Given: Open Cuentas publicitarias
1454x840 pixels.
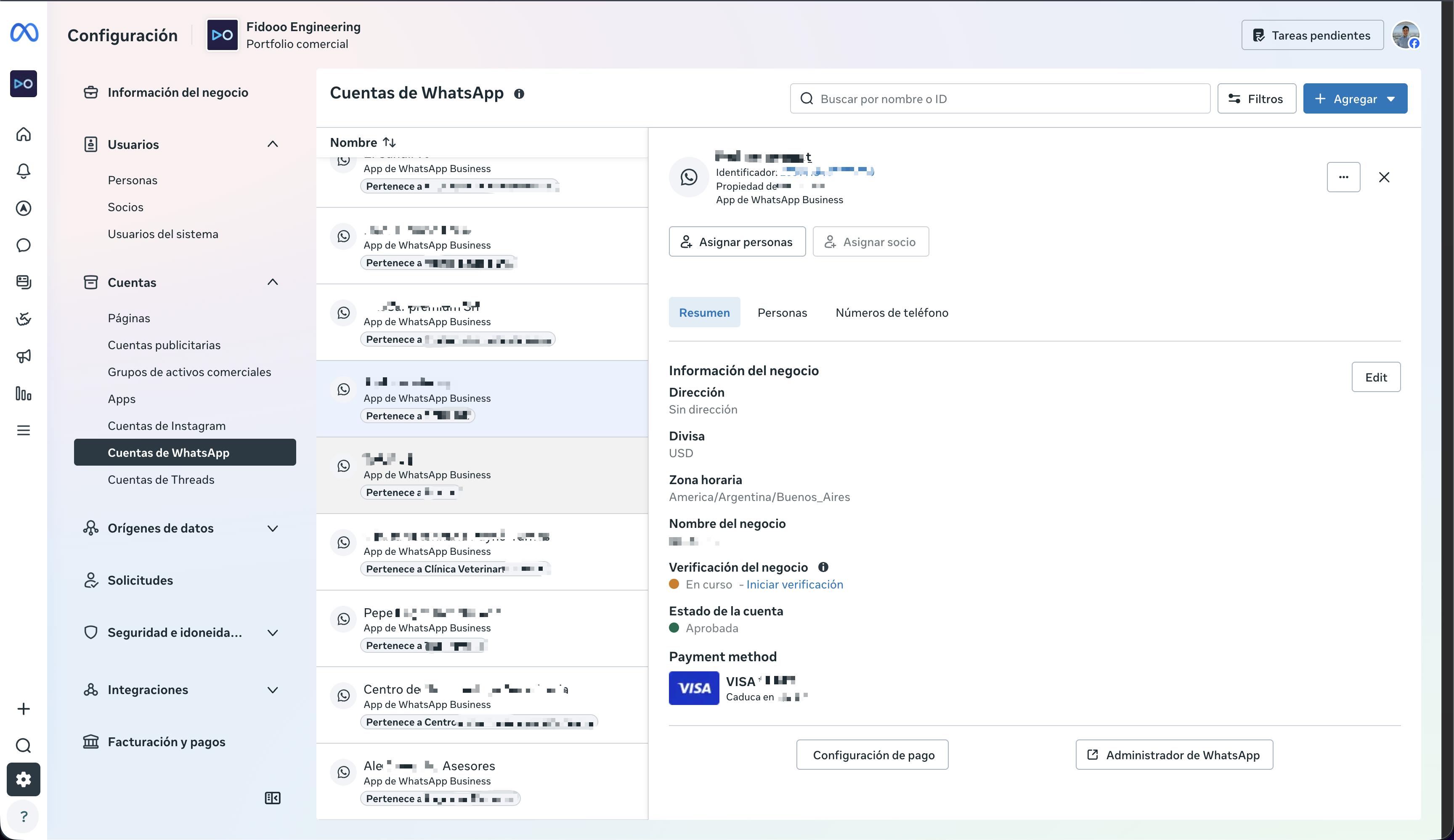Looking at the screenshot, I should click(x=164, y=345).
